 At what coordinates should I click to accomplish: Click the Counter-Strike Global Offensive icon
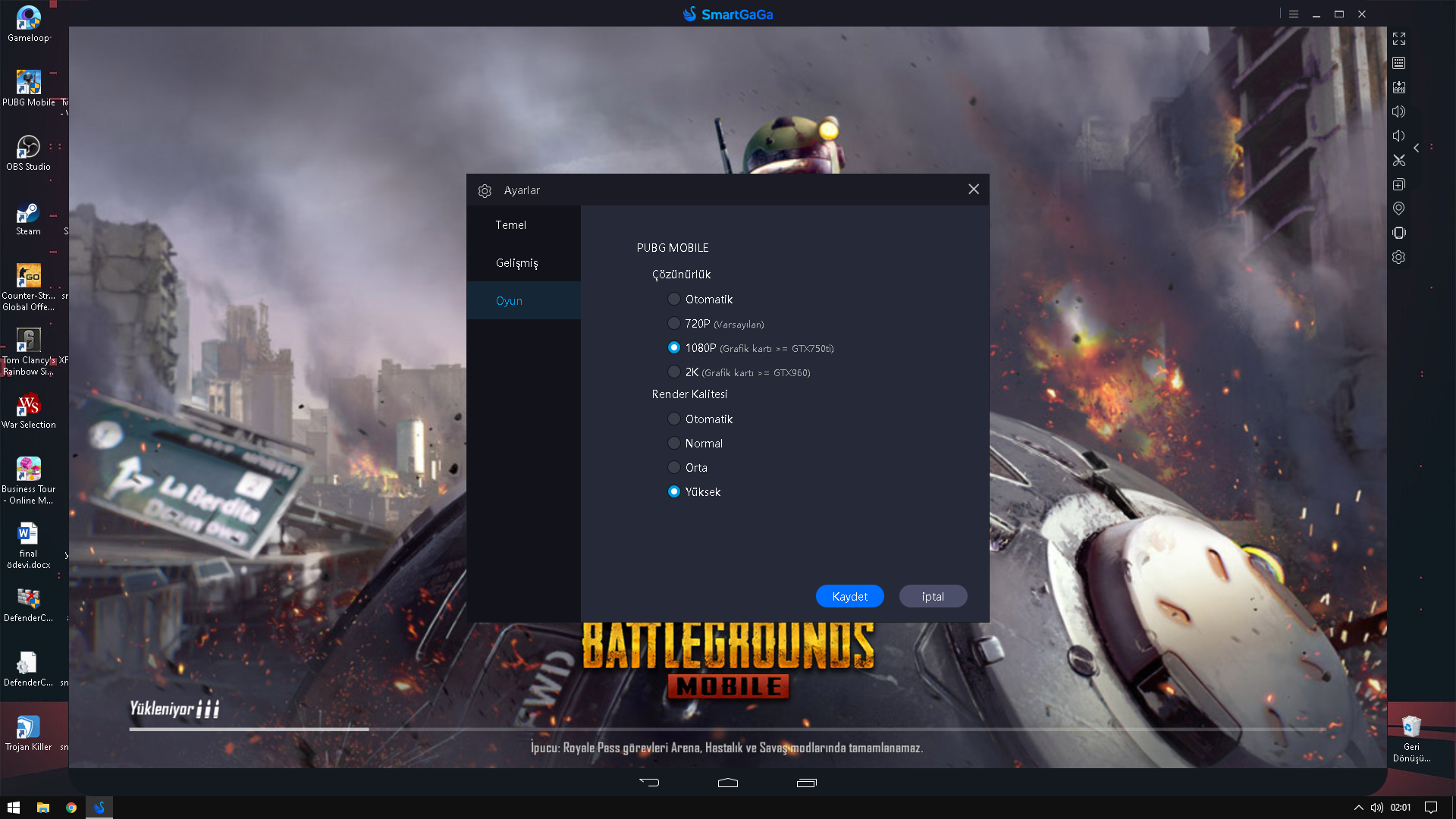point(29,287)
